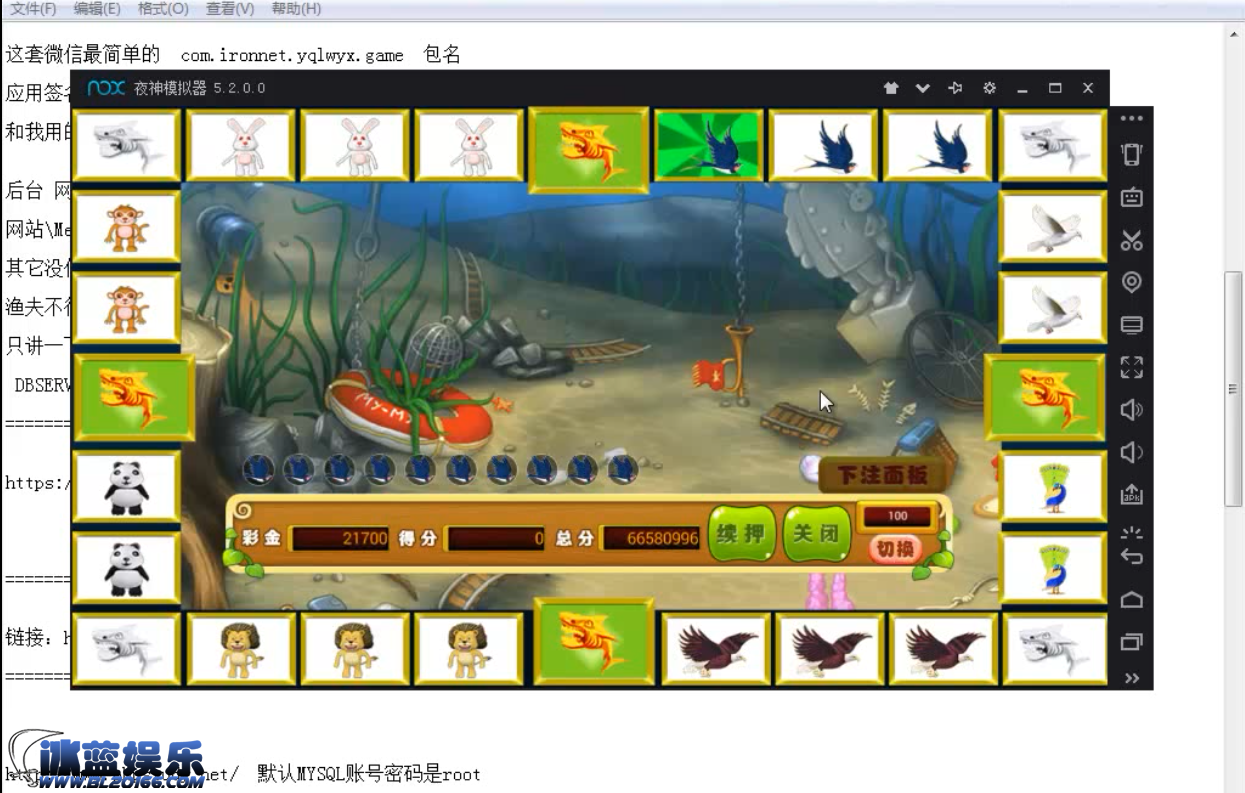
Task: Select rabbit tile adjacent to the golden shark
Action: tap(469, 146)
